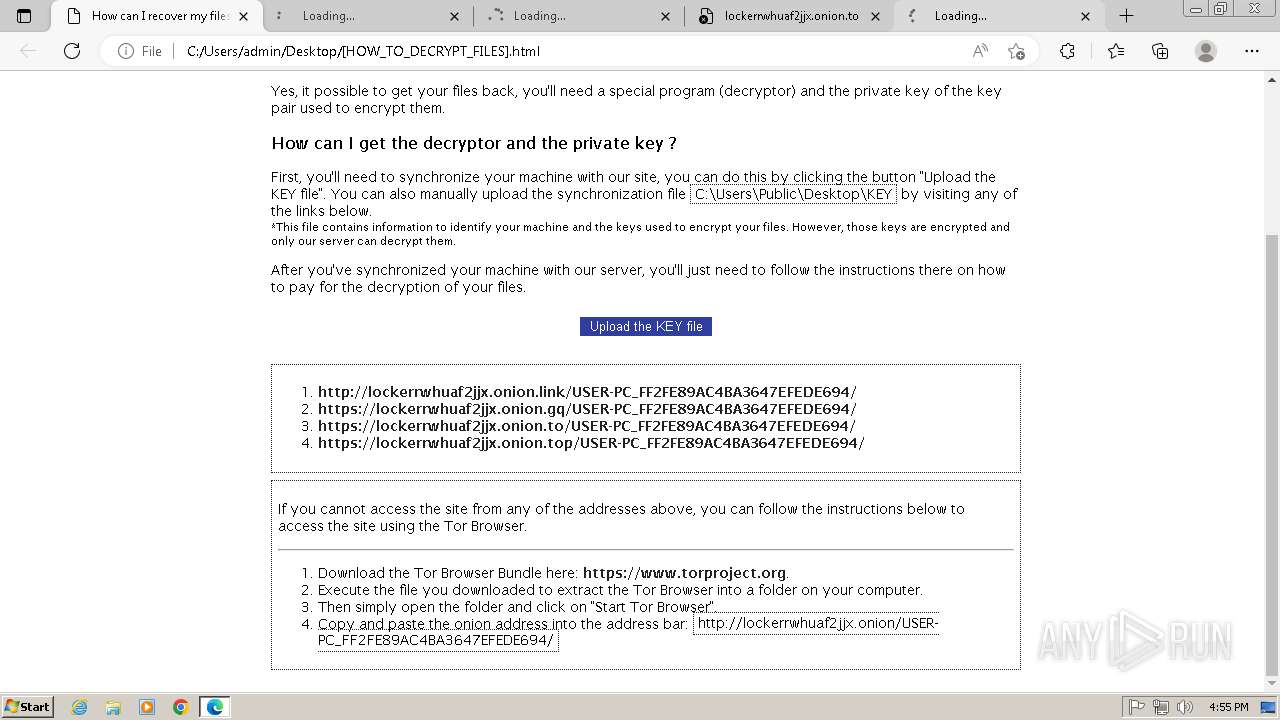Open Settings and more menu
Screen dimensions: 1280x720
click(1252, 51)
